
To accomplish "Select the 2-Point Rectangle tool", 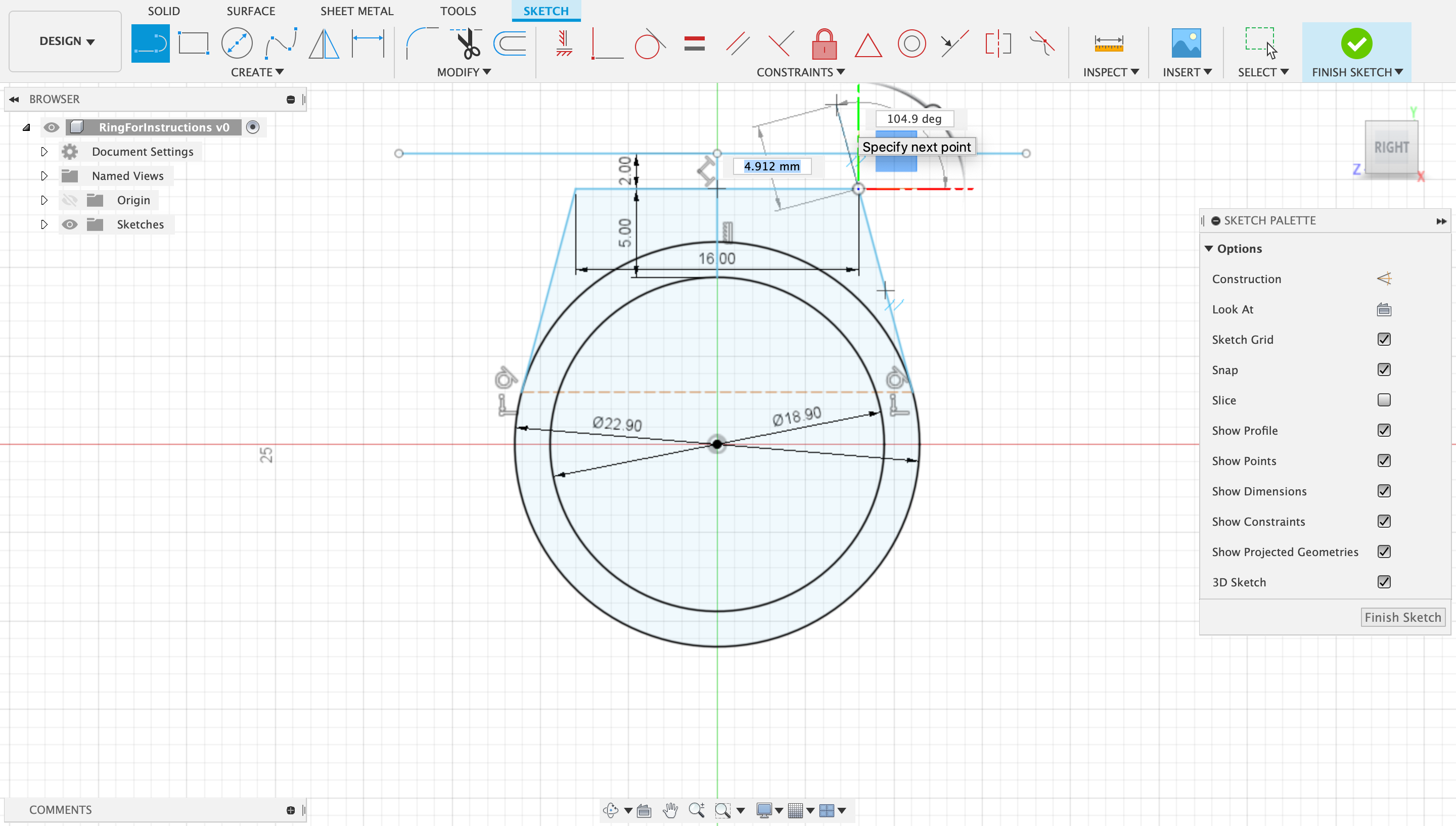I will [194, 43].
